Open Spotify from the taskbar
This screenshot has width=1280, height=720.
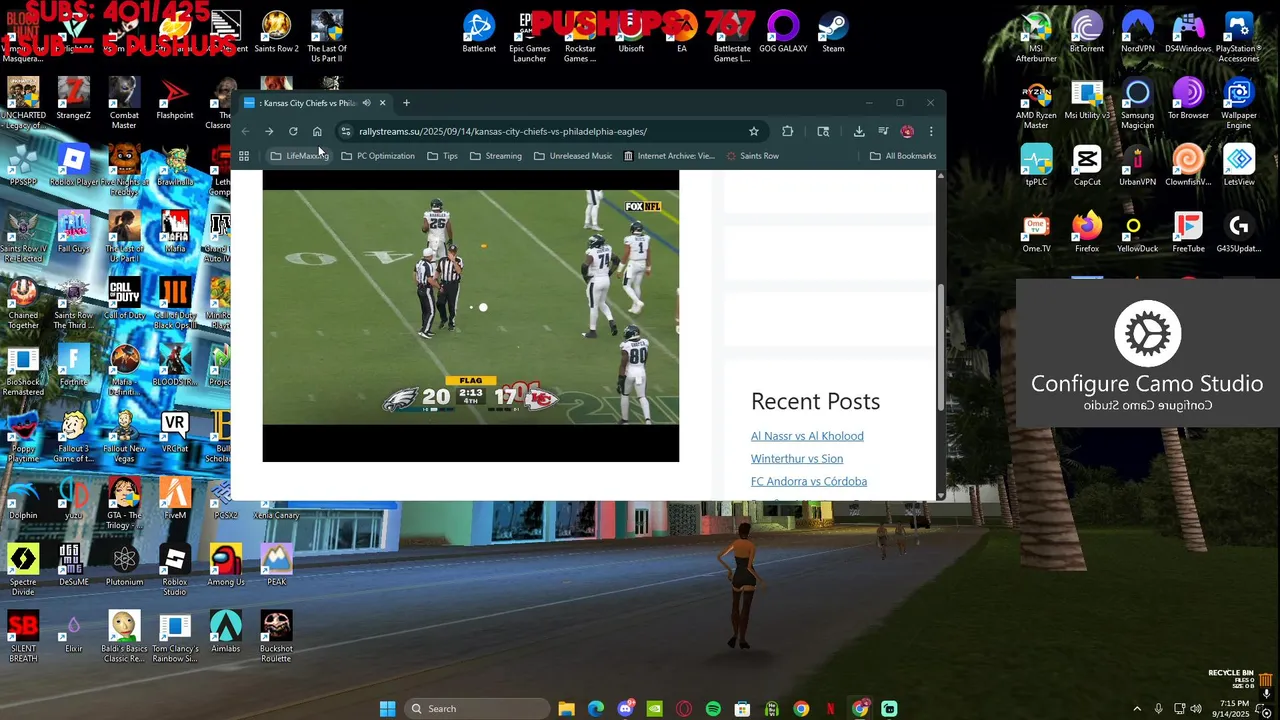pyautogui.click(x=713, y=709)
